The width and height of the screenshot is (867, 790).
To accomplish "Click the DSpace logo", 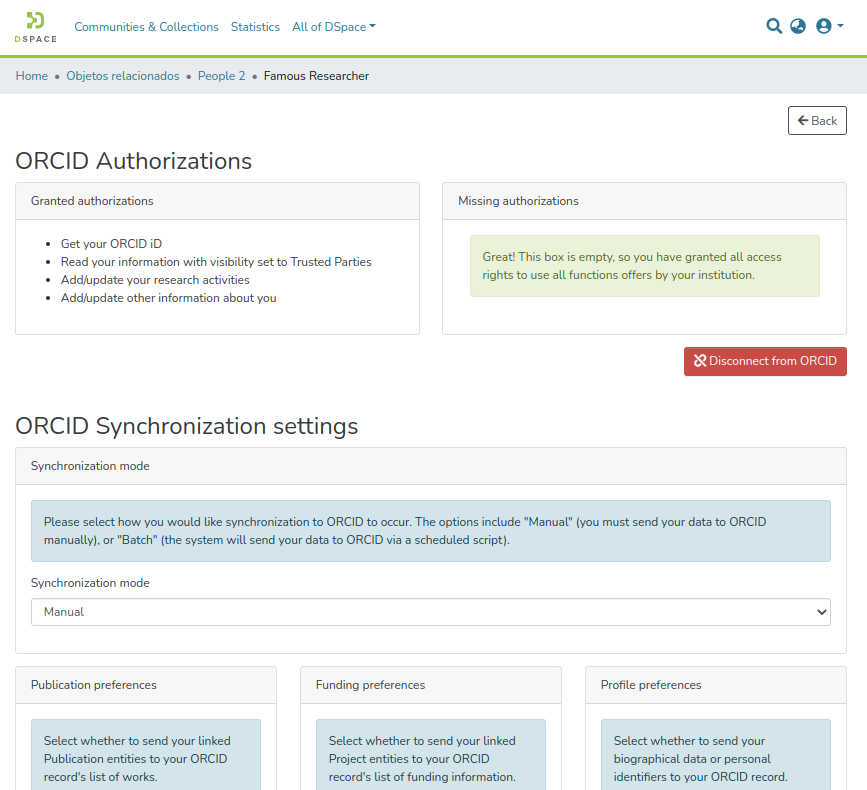I will 35,27.
